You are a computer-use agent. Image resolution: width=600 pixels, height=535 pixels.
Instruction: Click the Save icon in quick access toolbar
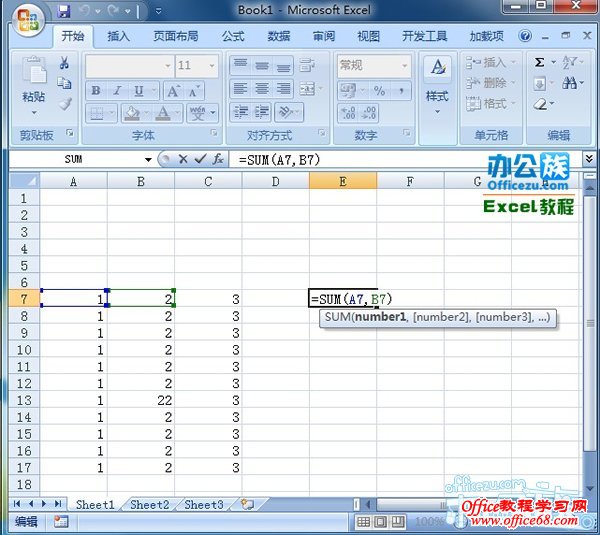pyautogui.click(x=64, y=12)
